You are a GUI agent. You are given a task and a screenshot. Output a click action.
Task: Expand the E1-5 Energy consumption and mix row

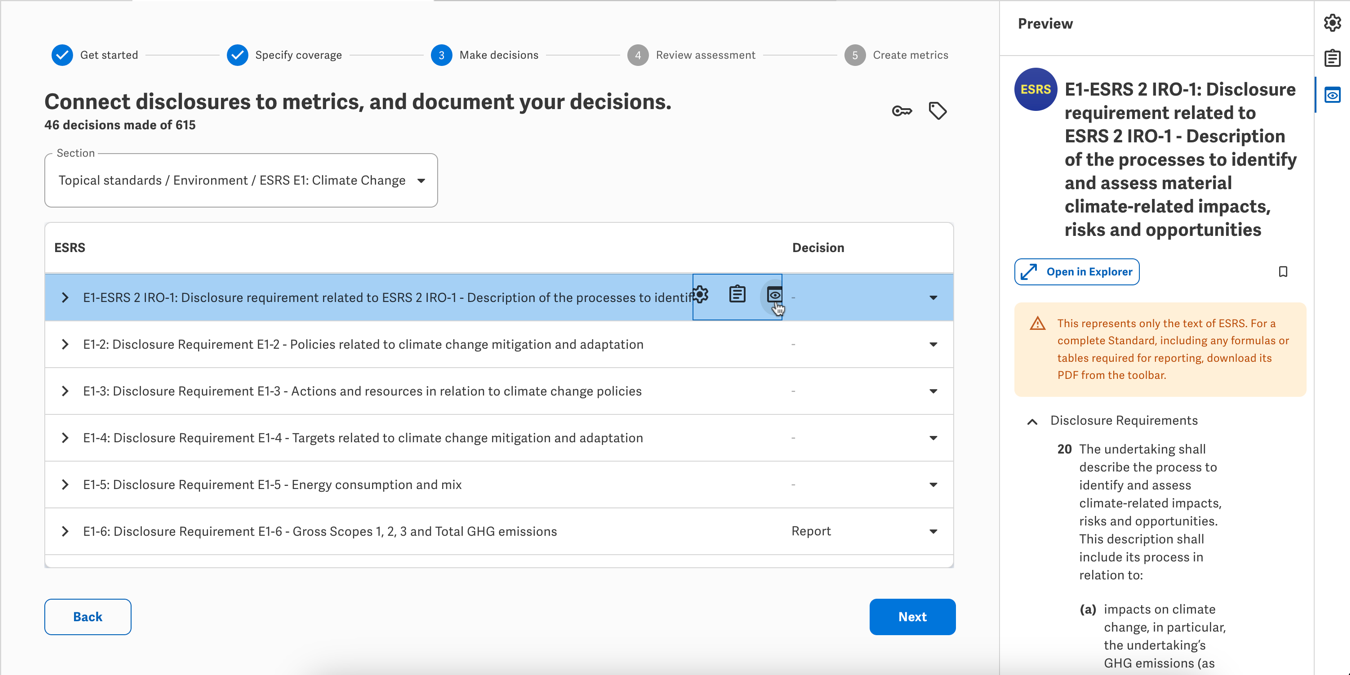click(65, 485)
